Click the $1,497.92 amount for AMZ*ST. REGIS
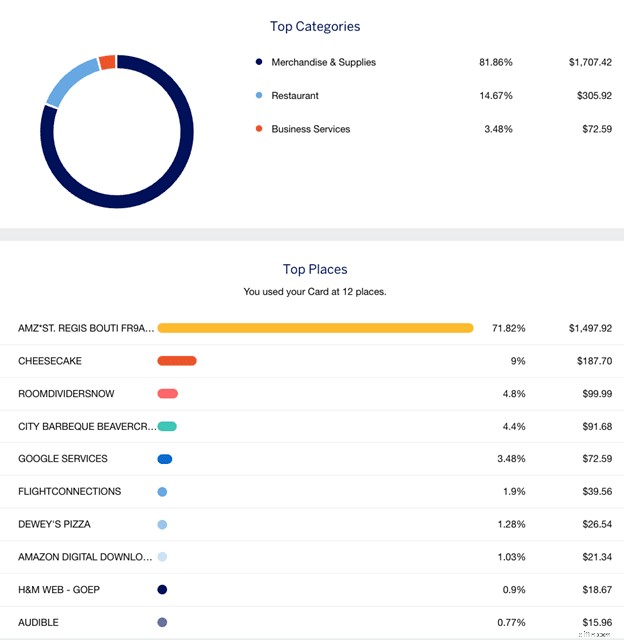 (x=590, y=328)
